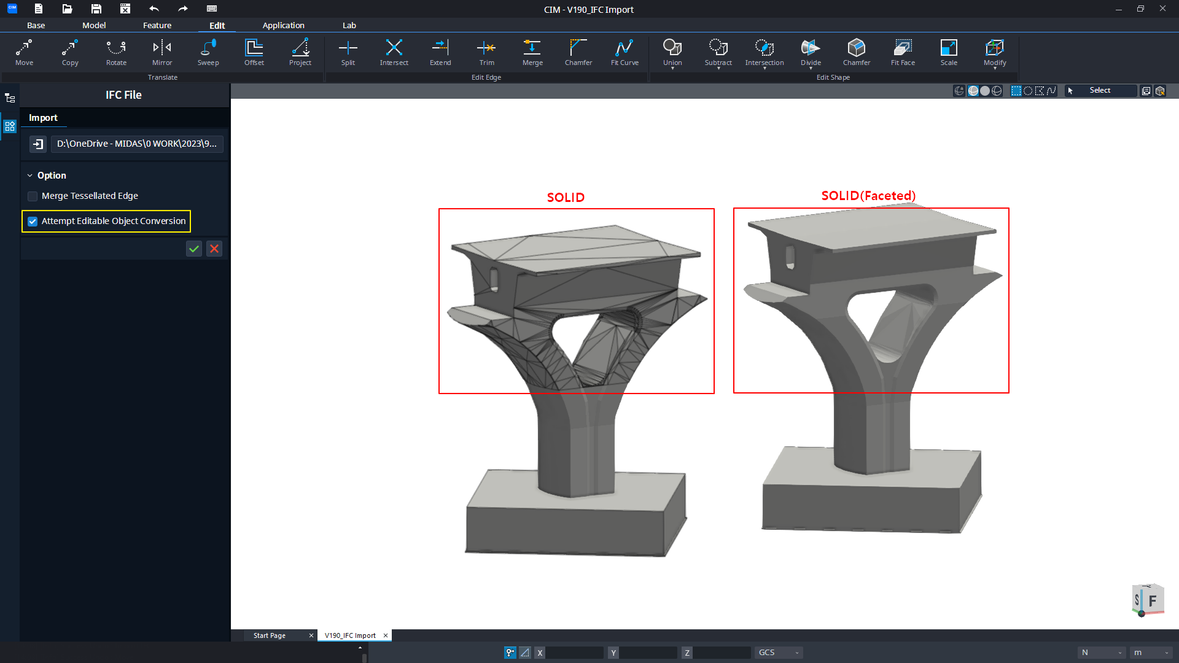Go to the Application ribbon tab

coord(283,26)
